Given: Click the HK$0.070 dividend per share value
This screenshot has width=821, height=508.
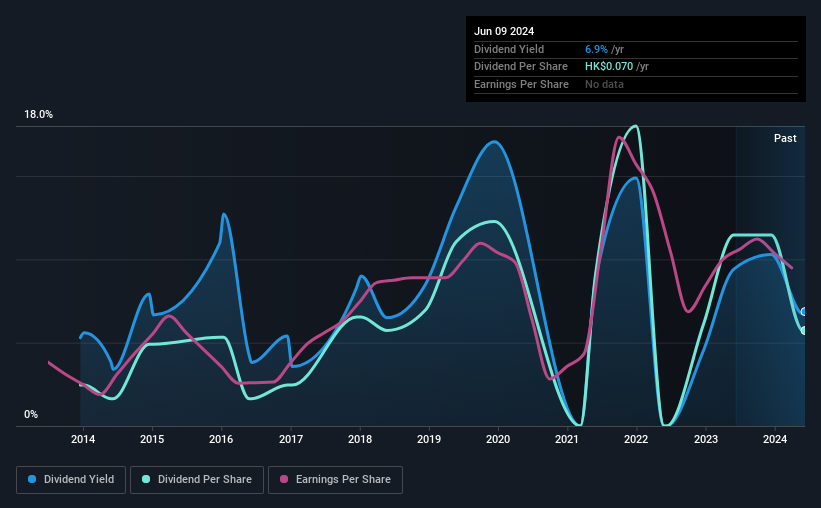Looking at the screenshot, I should click(x=609, y=67).
